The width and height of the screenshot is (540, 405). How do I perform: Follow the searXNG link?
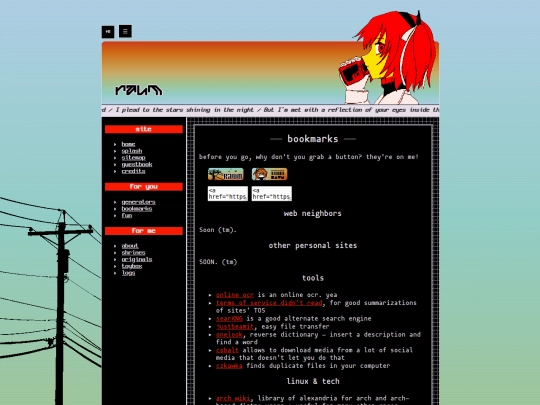tap(229, 319)
